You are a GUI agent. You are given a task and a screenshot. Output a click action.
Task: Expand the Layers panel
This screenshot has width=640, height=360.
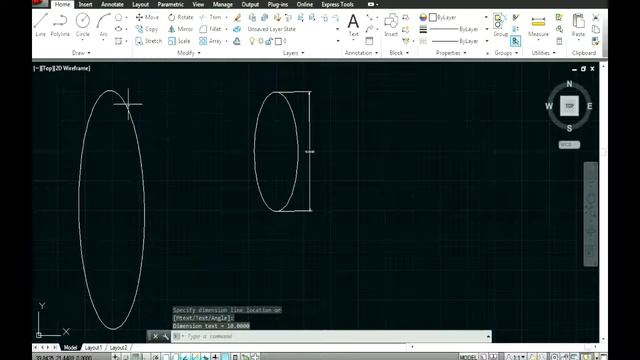click(x=293, y=53)
